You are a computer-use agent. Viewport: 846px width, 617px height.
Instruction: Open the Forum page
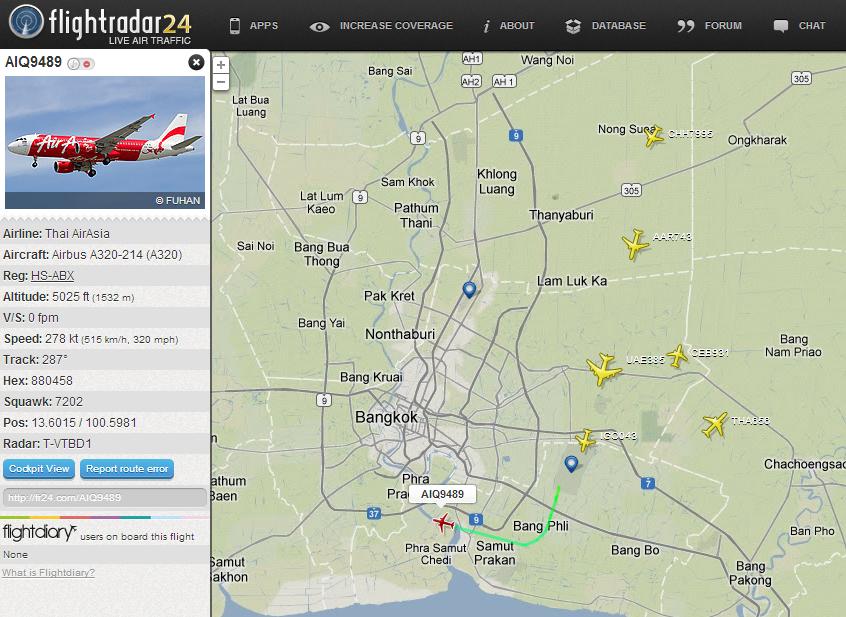(709, 25)
